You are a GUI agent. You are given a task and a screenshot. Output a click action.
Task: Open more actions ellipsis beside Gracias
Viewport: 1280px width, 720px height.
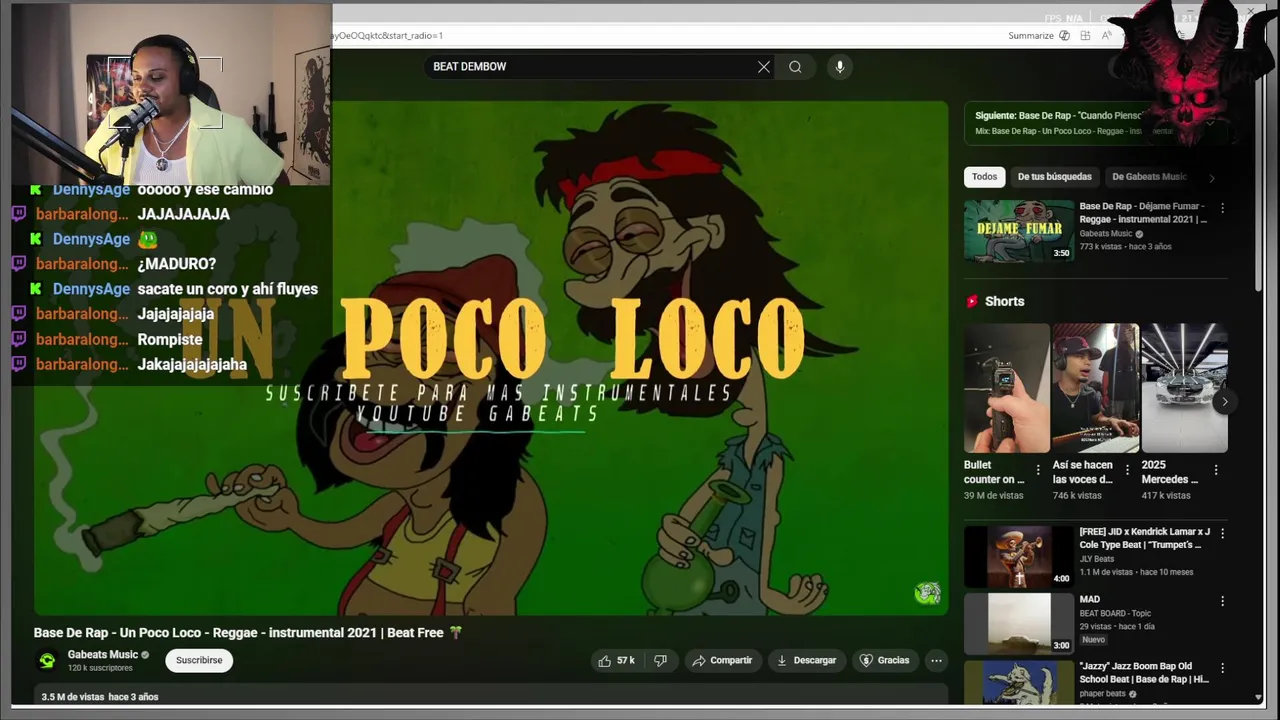(936, 660)
